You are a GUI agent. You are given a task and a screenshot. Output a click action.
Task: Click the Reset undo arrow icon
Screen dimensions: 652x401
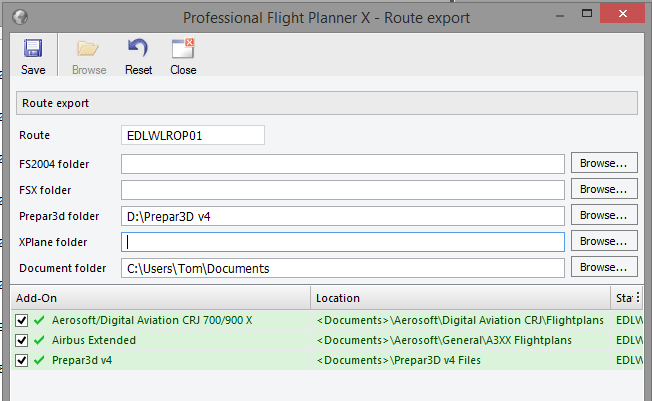(x=138, y=48)
